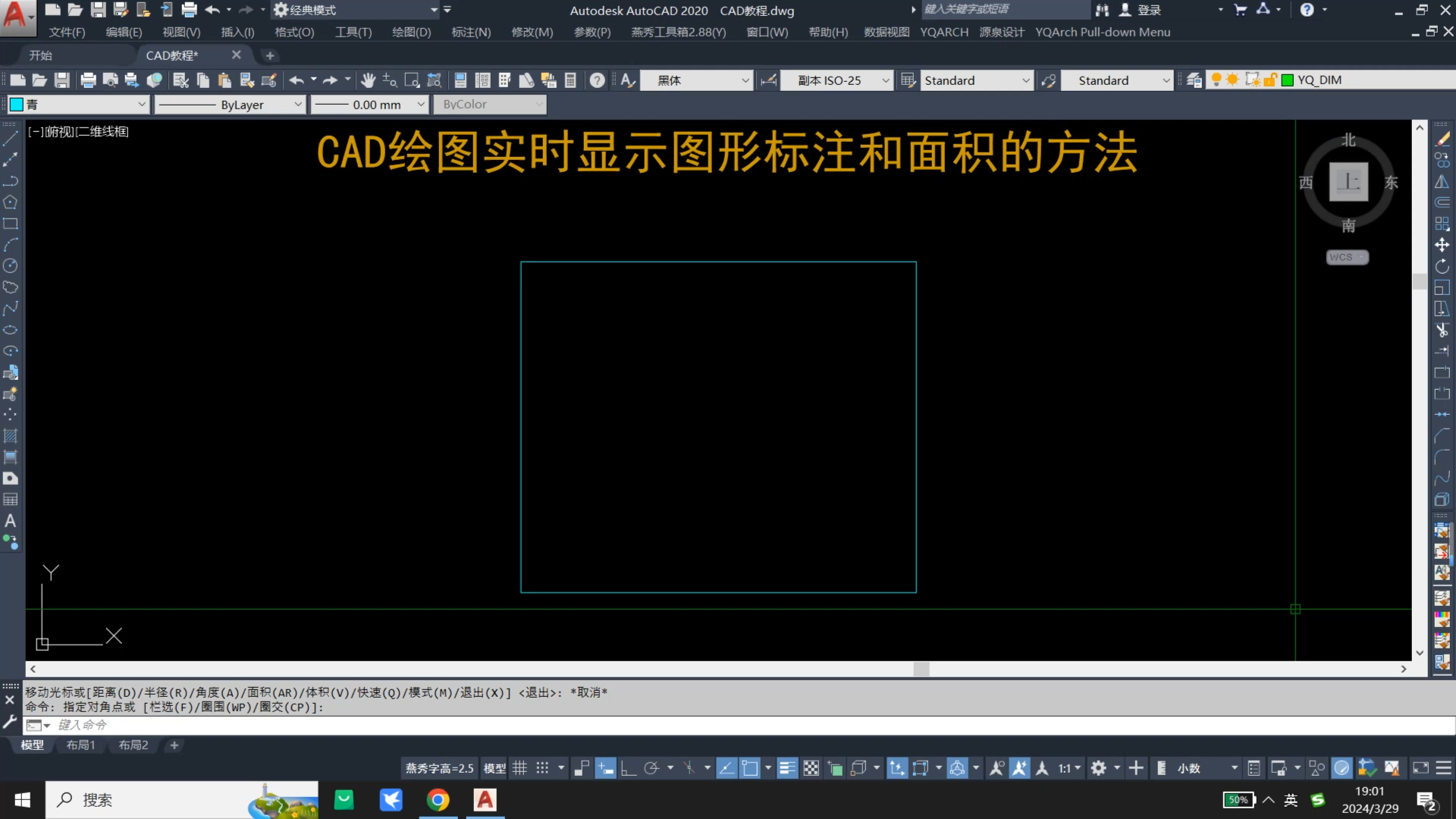Click the 燕秀字高=2.5 status button
This screenshot has height=819, width=1456.
click(439, 768)
